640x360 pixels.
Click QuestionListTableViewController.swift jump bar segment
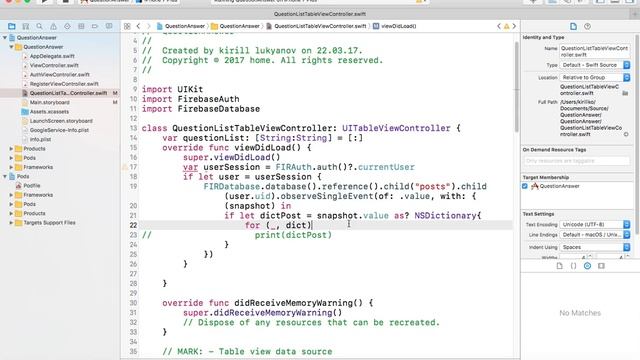(x=316, y=26)
